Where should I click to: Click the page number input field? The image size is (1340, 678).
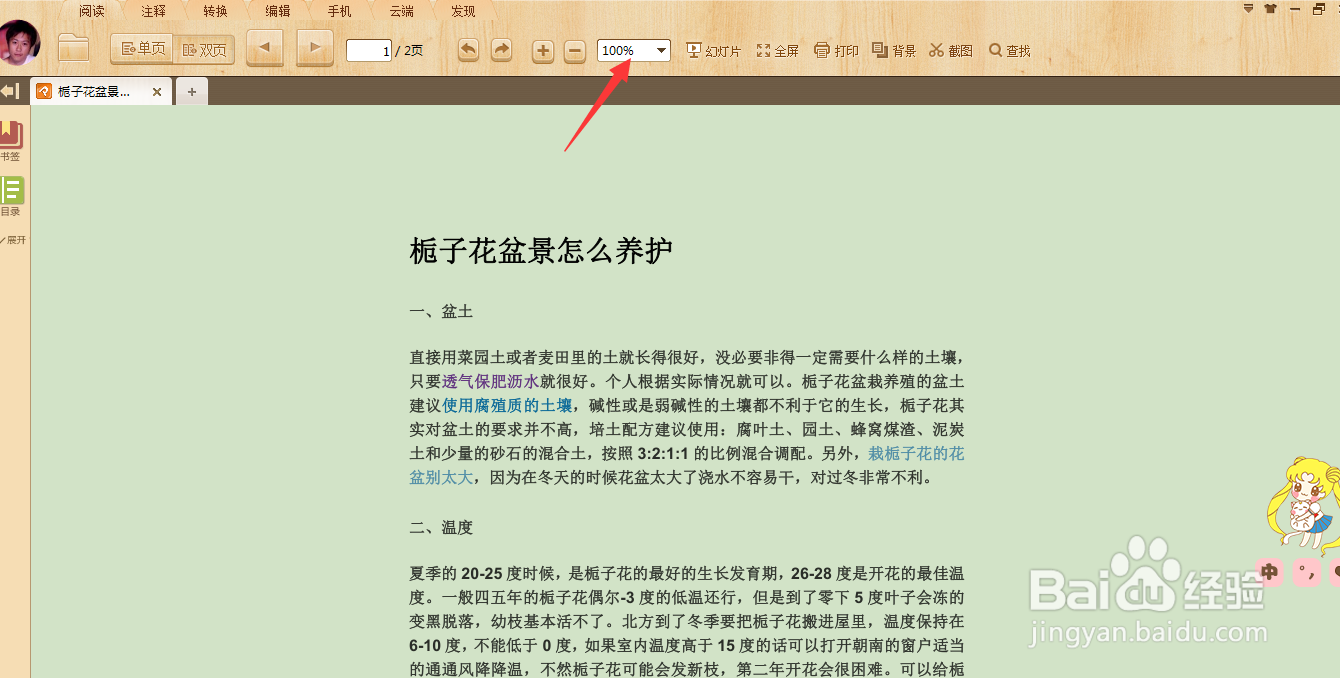367,49
